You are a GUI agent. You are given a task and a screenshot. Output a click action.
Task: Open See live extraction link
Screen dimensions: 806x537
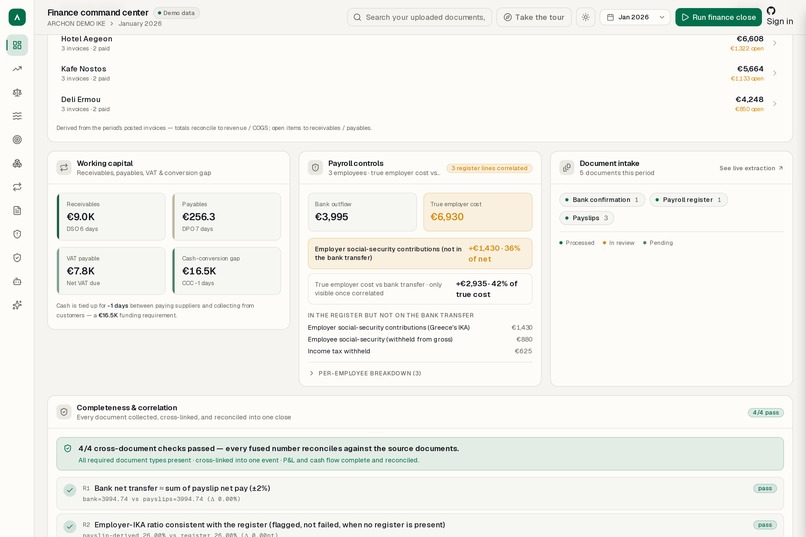point(751,168)
